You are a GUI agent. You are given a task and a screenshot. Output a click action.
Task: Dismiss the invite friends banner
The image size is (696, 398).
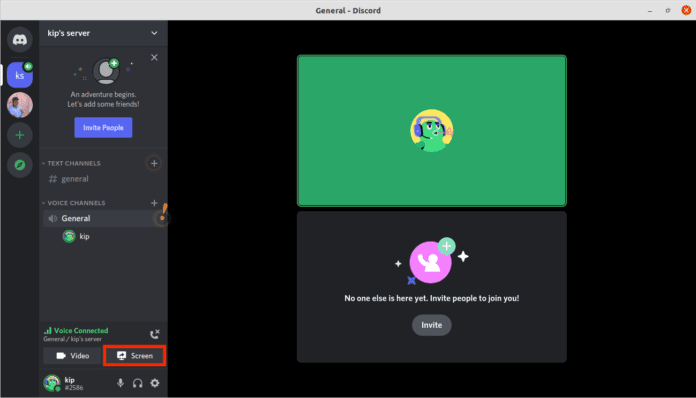pos(154,57)
